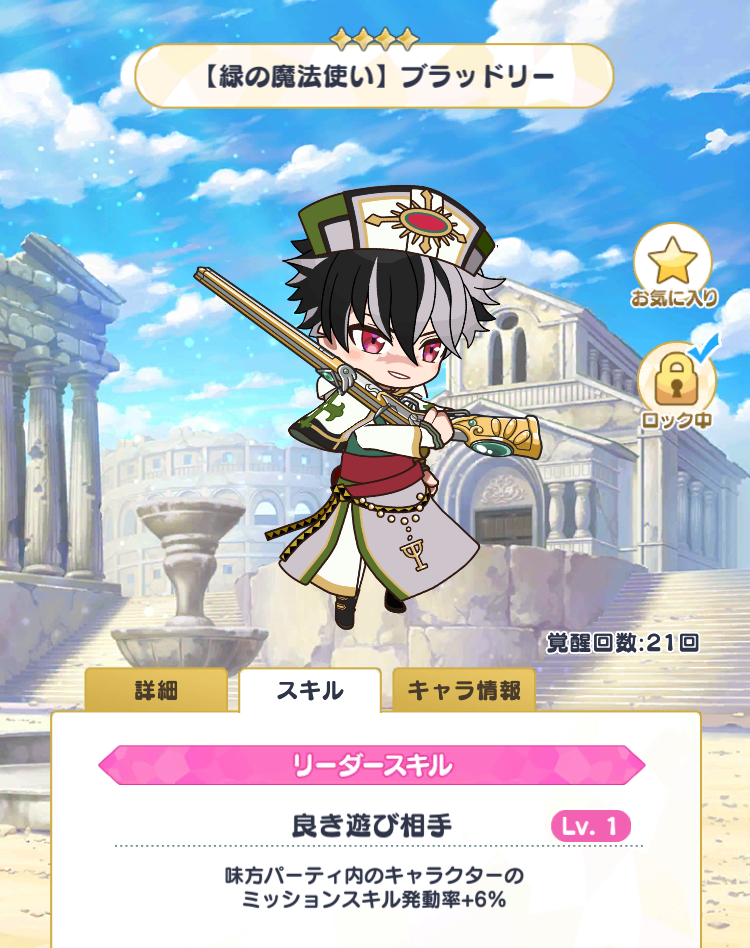
Task: Click the skill description text ミッションスキル発動率+6%
Action: click(373, 900)
